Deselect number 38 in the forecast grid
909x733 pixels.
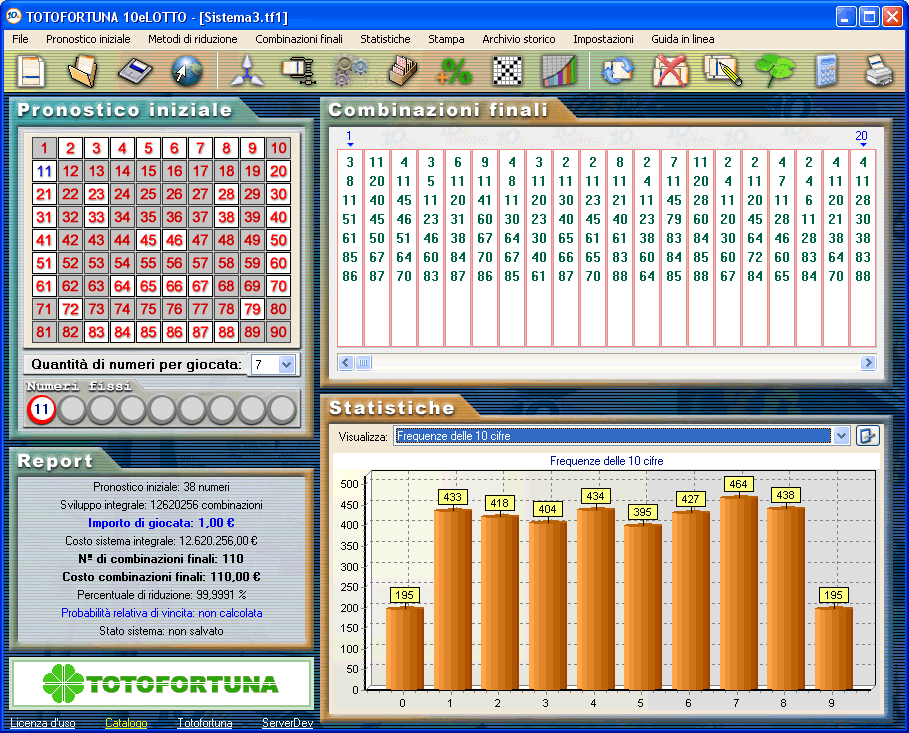click(226, 217)
